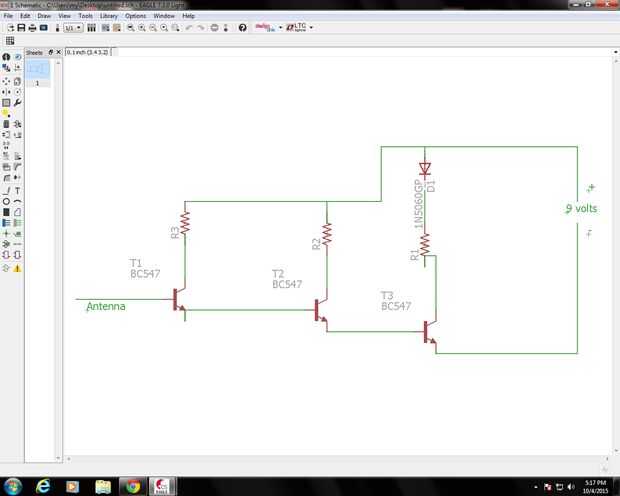Select the Polygon tool
This screenshot has height=496, width=620.
coord(17,212)
